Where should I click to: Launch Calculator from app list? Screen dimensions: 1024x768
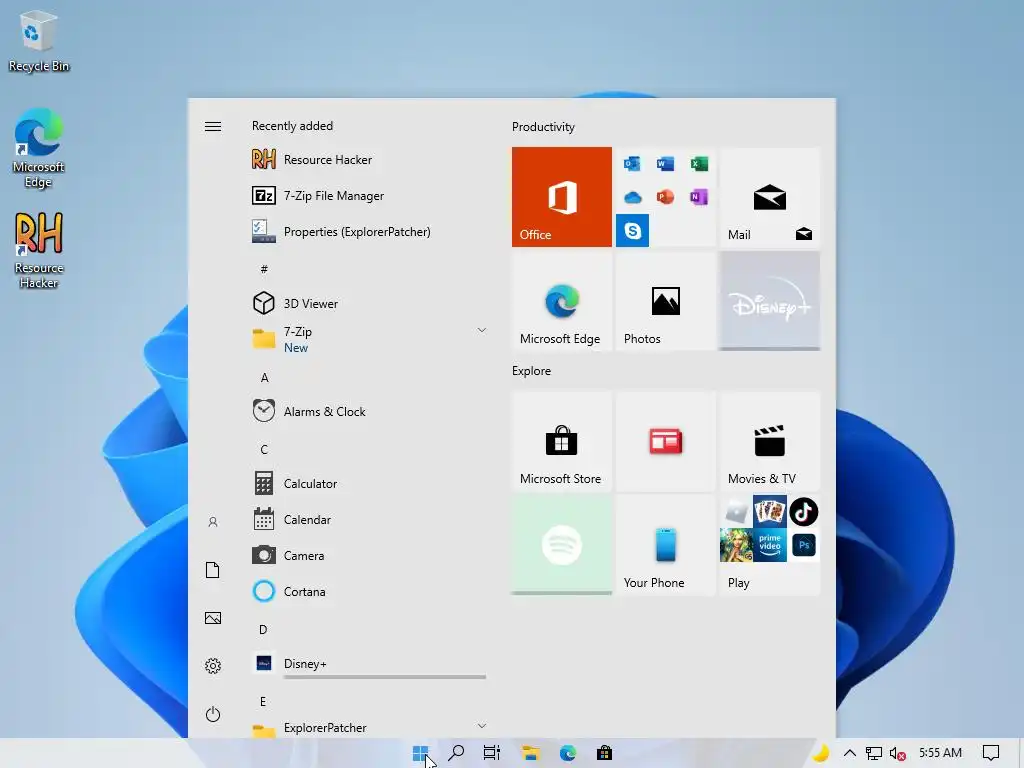pyautogui.click(x=369, y=483)
